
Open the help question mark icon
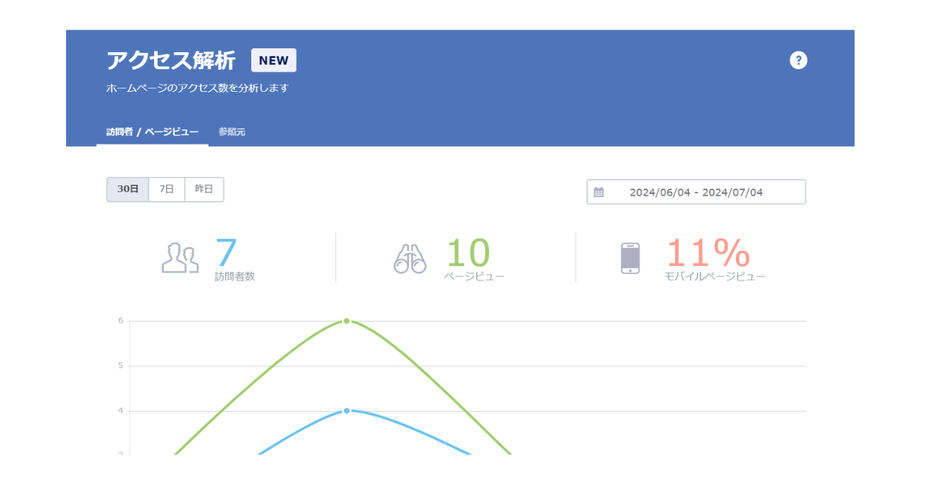tap(798, 60)
